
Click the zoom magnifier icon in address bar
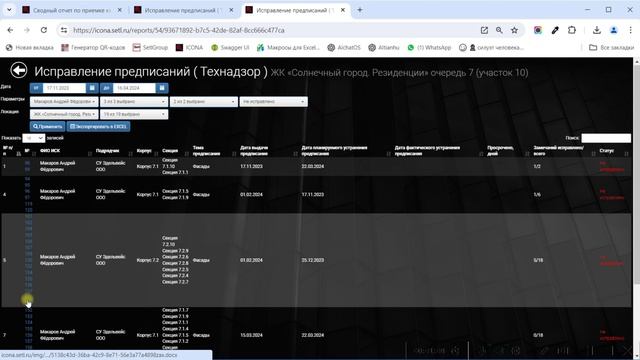[x=499, y=30]
